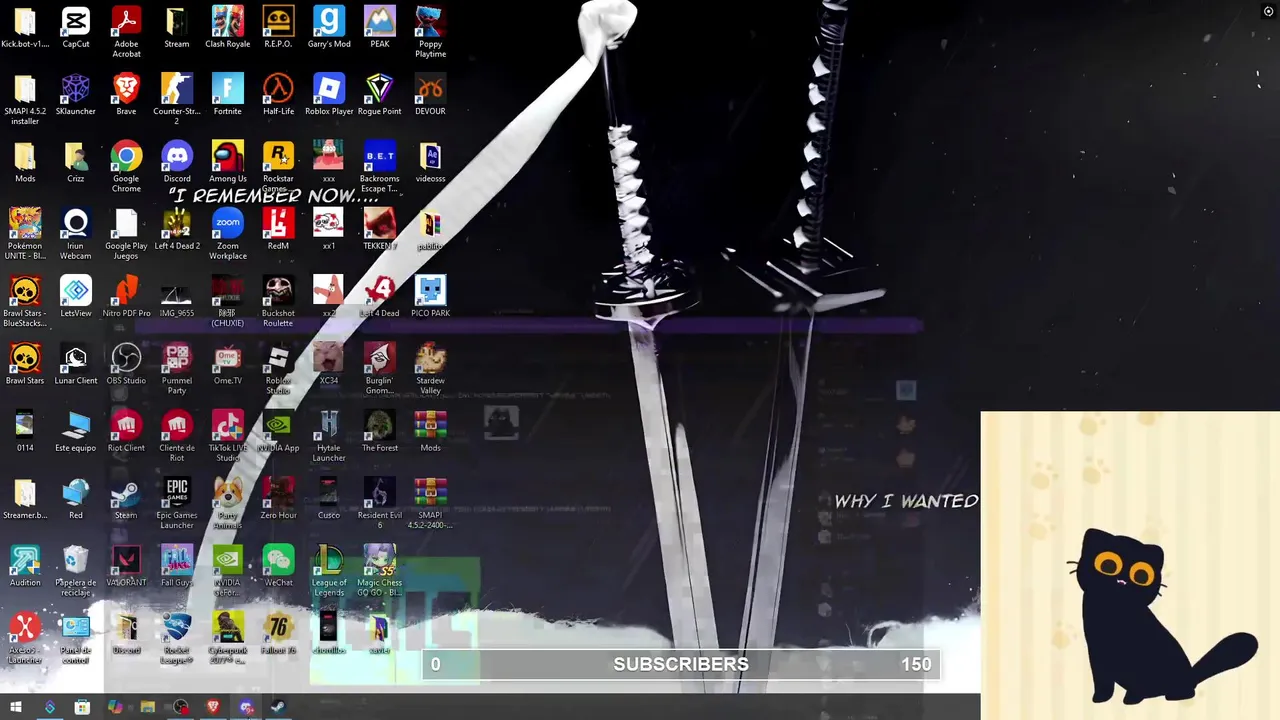Click the Among Us desktop icon

[228, 162]
